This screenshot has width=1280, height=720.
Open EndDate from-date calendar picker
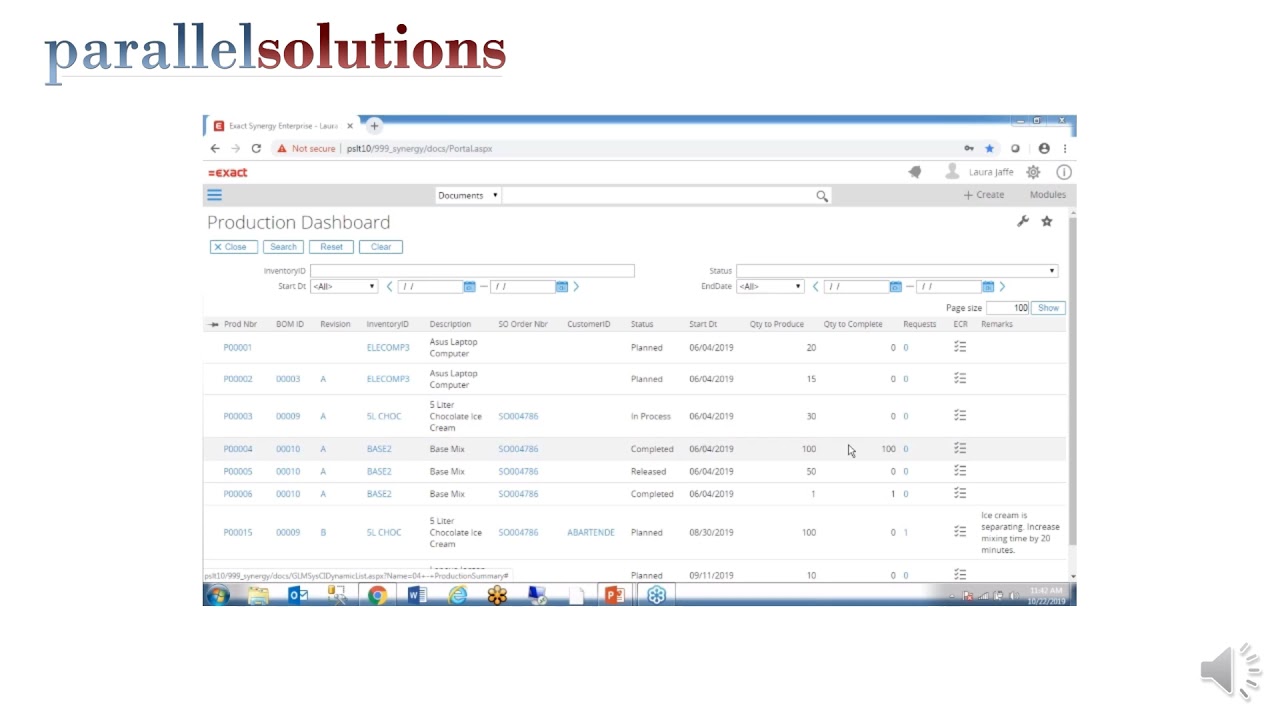click(x=895, y=287)
